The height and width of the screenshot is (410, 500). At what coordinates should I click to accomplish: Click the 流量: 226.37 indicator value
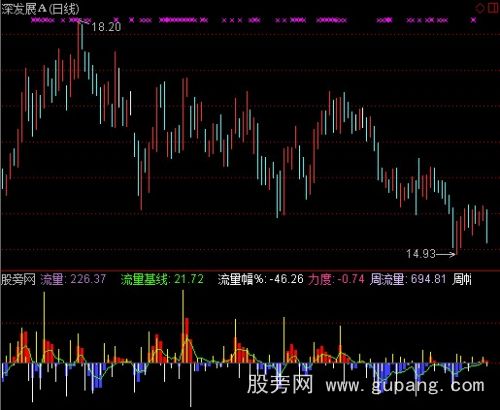pos(73,279)
